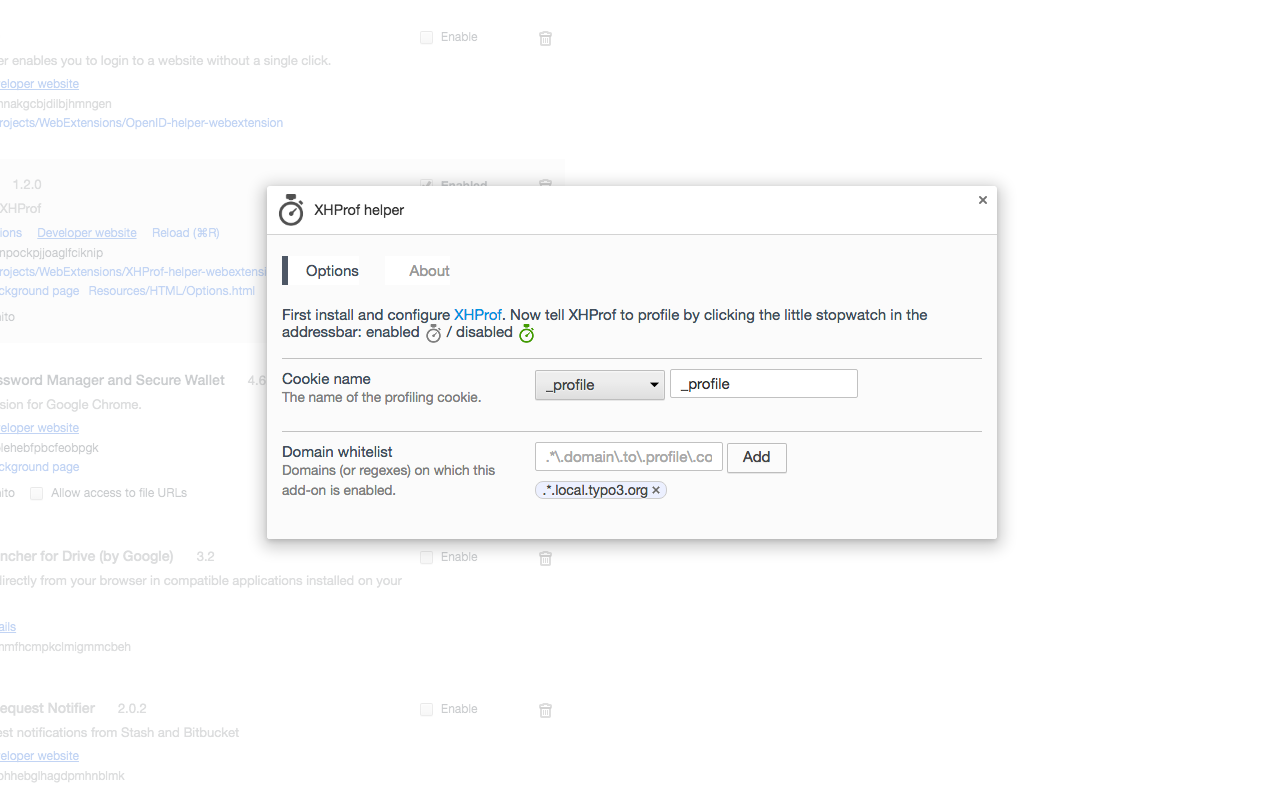
Task: Close the XHProf helper dialog with the x icon
Action: pyautogui.click(x=982, y=199)
